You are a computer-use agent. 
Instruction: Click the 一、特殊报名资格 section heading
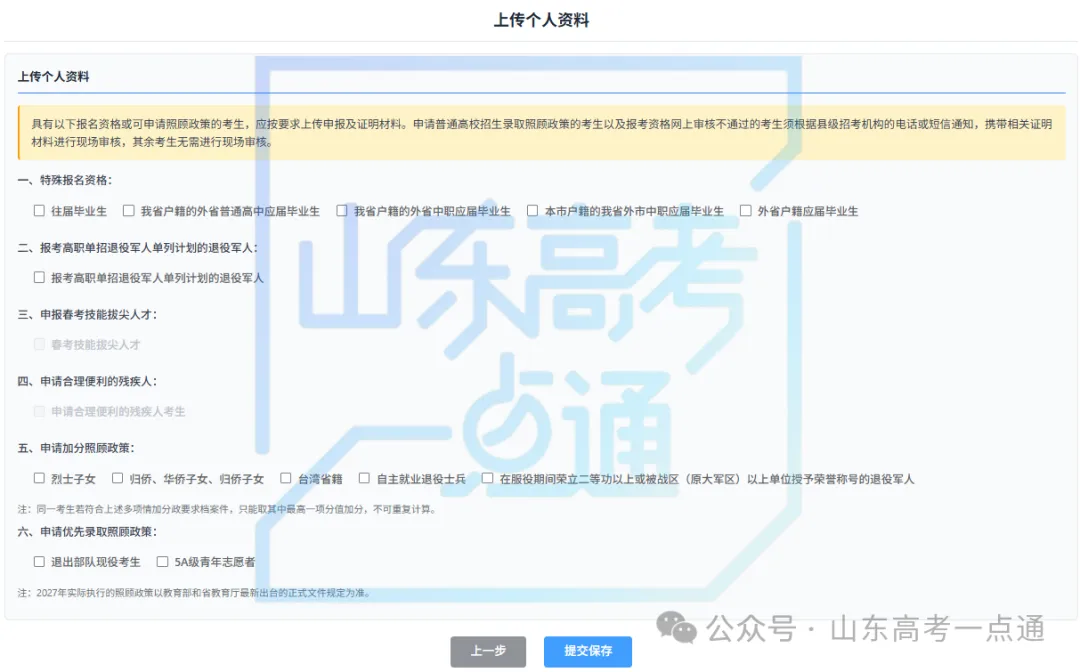click(x=65, y=180)
